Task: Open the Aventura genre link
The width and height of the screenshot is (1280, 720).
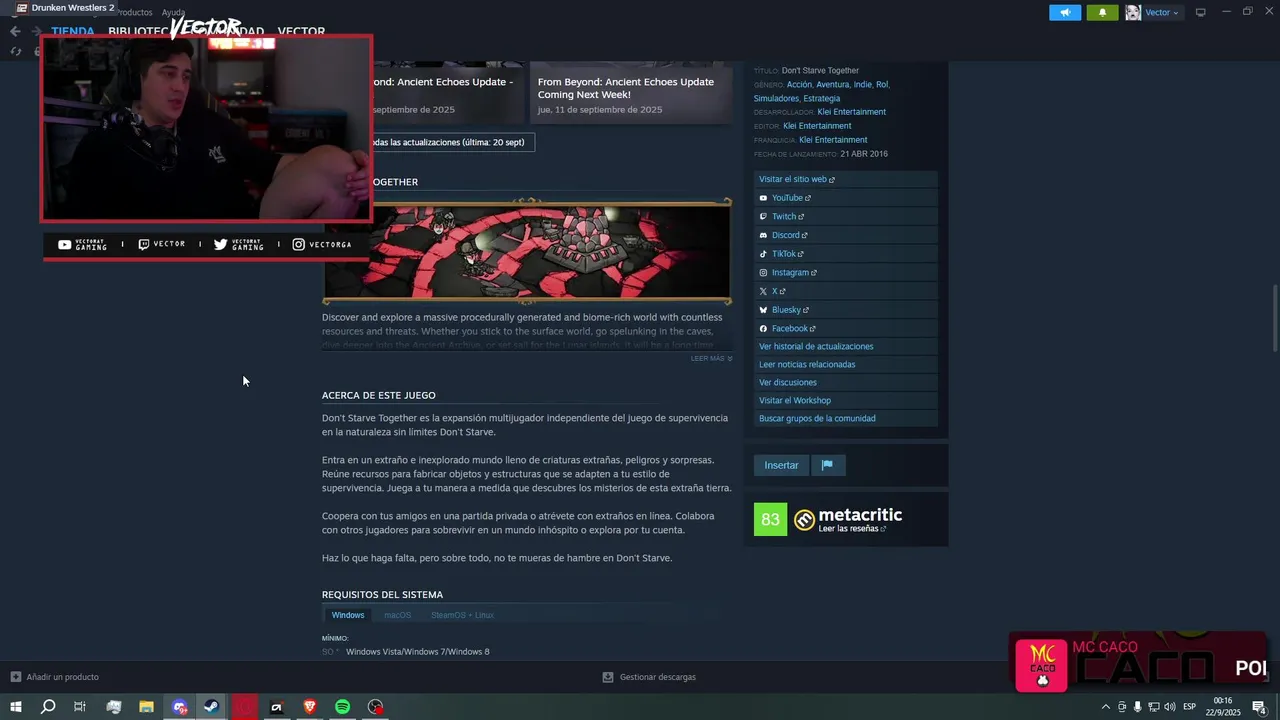Action: pos(832,85)
